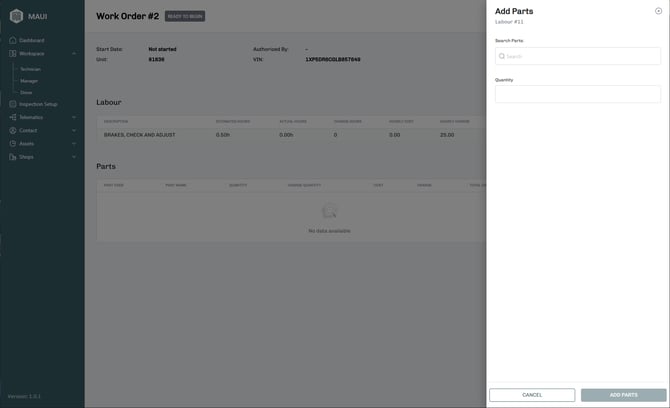Click the Inspection Setup icon
Viewport: 670px width, 408px height.
(13, 104)
